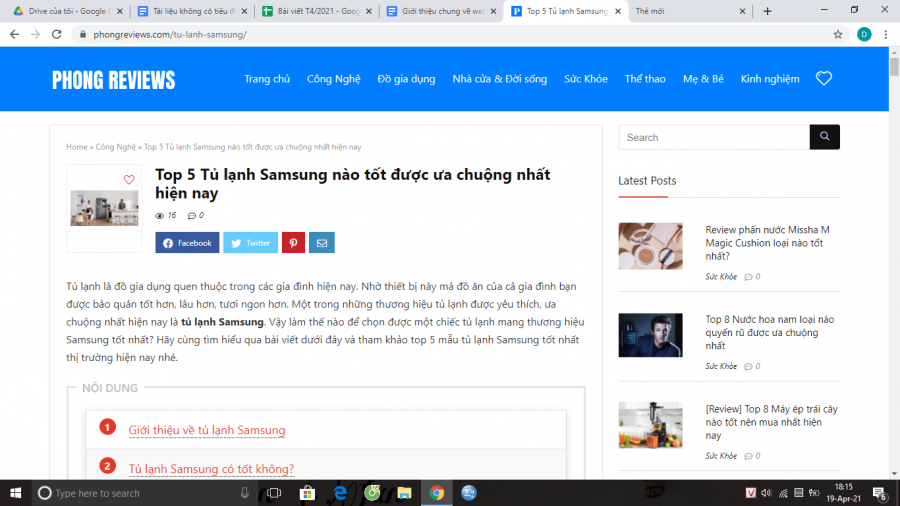
Task: Open File Explorer from the taskbar
Action: [x=404, y=493]
